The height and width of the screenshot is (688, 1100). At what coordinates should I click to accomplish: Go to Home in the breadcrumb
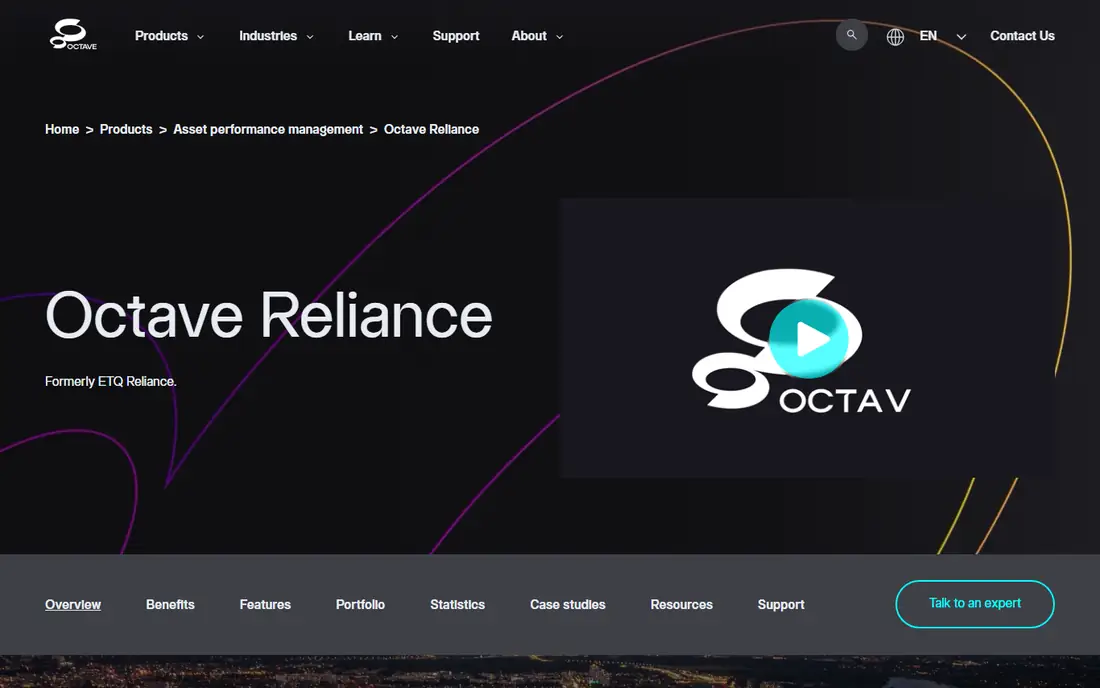62,129
